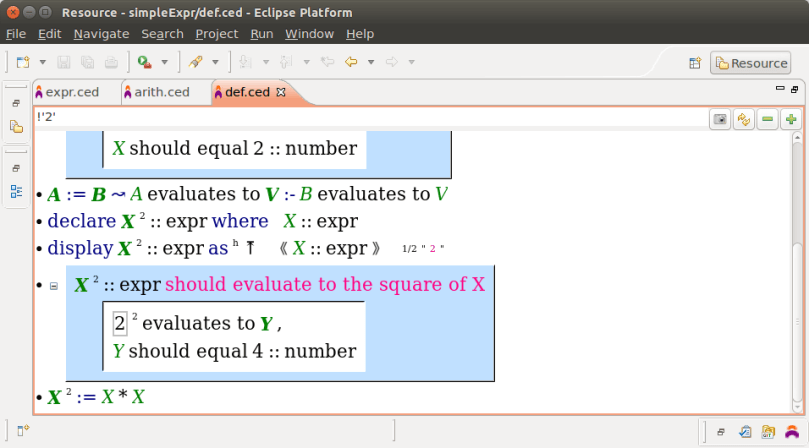Click the Restore icon in left sidebar

tap(16, 103)
